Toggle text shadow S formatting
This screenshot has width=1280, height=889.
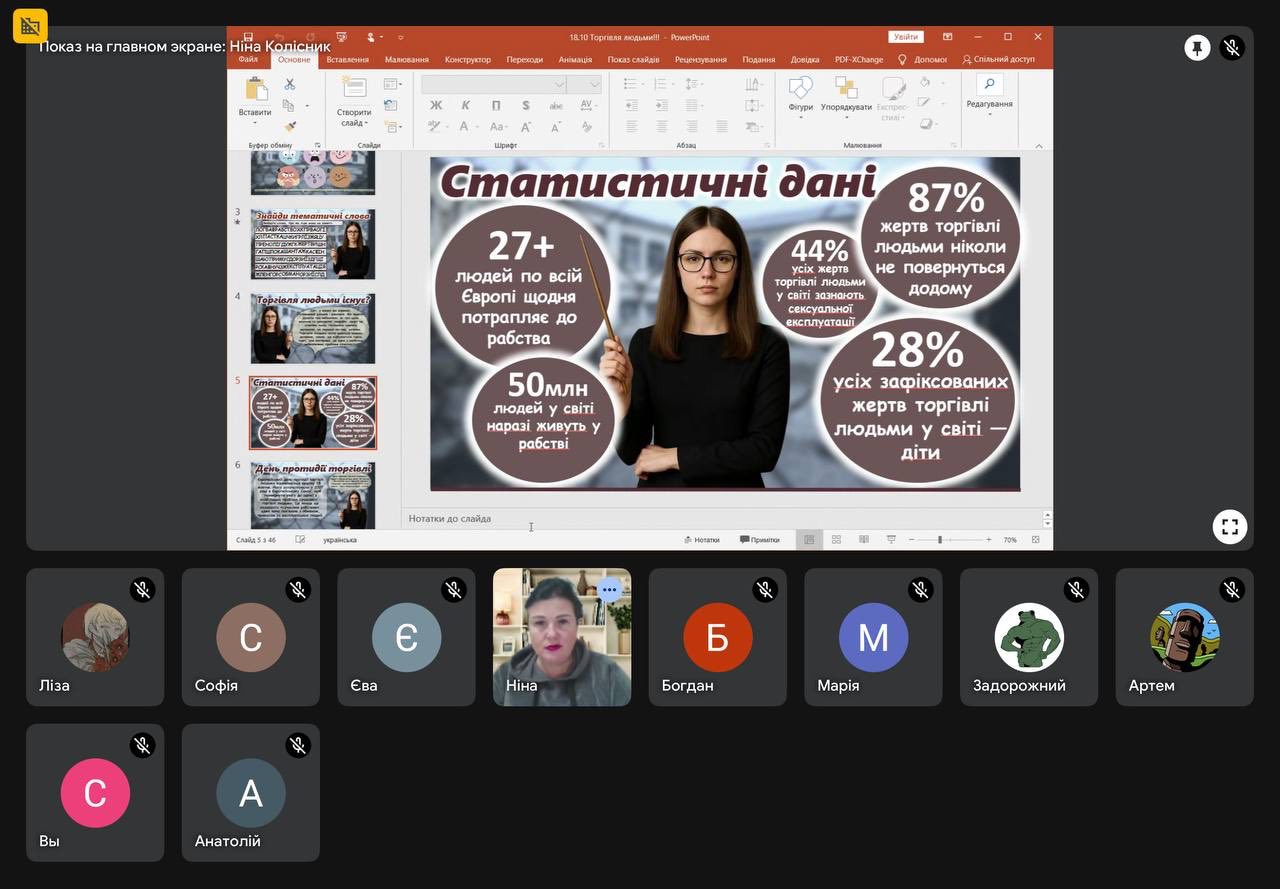pyautogui.click(x=526, y=105)
